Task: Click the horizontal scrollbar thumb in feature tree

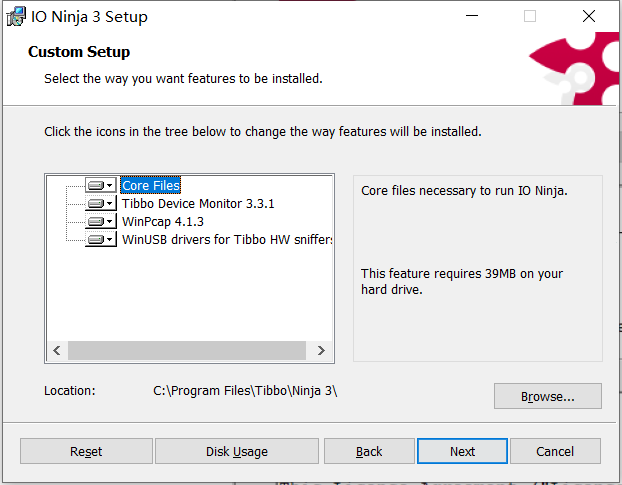Action: coord(187,351)
